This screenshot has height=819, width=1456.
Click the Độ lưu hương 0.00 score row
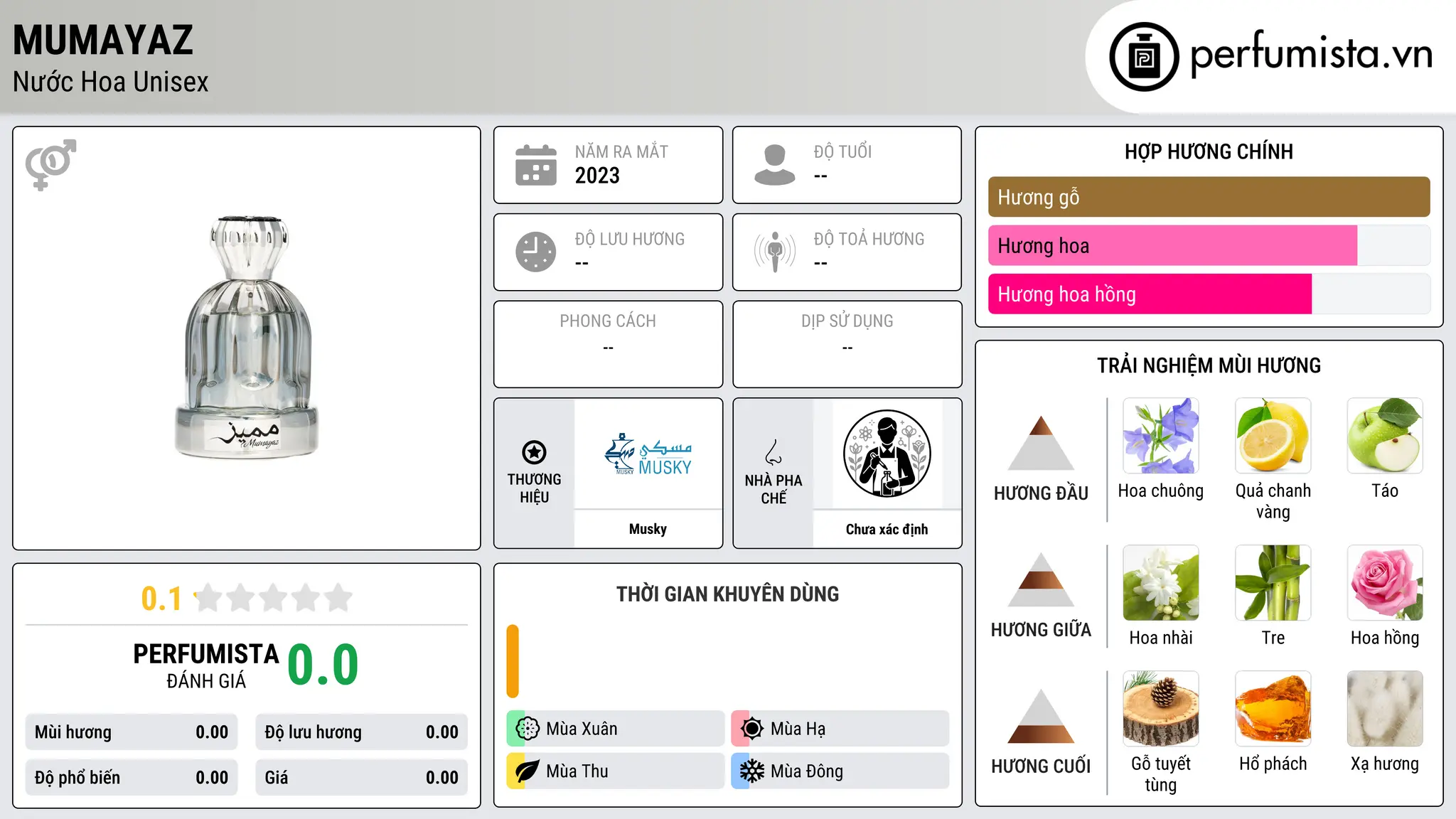coord(361,732)
